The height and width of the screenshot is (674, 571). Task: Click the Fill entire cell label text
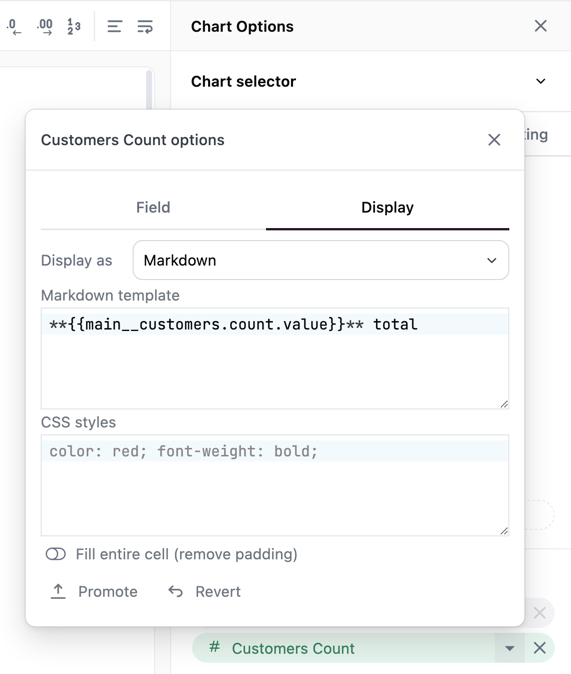[187, 554]
